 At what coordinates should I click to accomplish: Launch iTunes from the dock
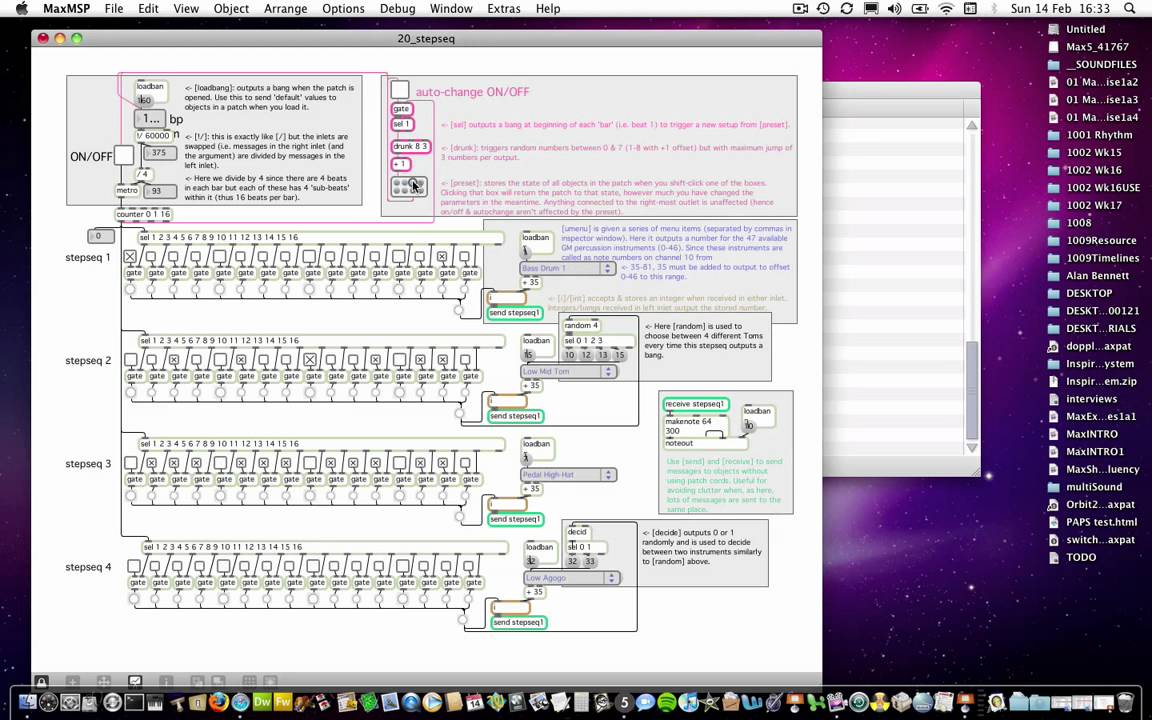(x=688, y=702)
